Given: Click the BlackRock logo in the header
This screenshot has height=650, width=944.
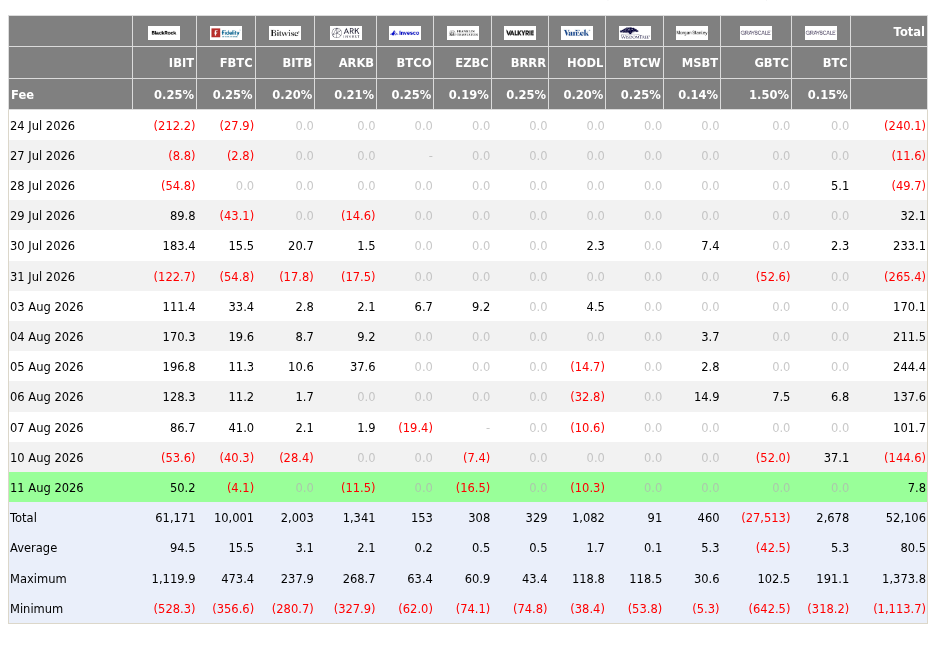Looking at the screenshot, I should click(x=164, y=32).
